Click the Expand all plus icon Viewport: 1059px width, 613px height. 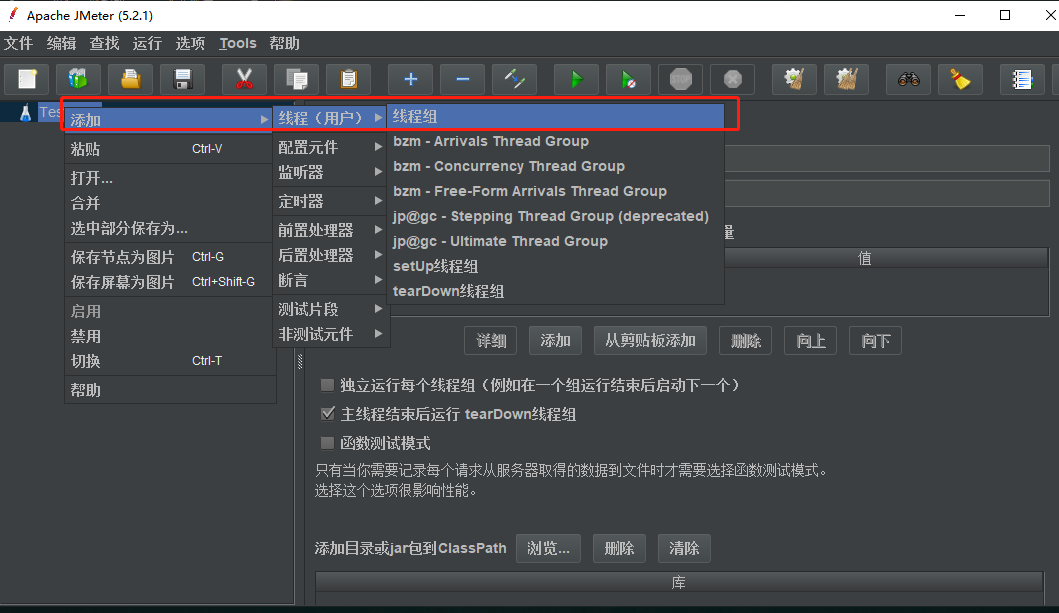(411, 79)
